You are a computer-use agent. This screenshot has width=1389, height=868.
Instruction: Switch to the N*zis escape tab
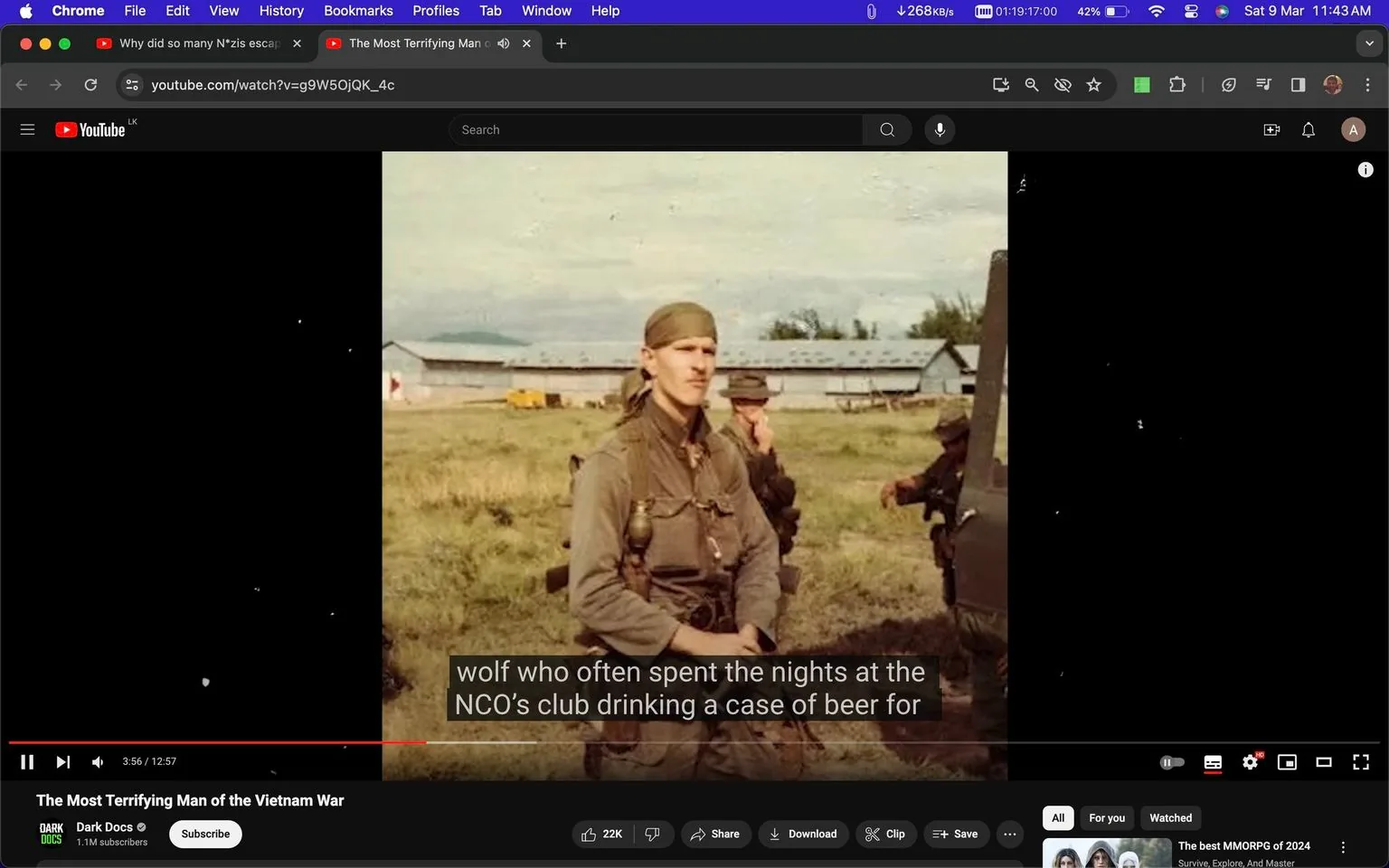[x=194, y=42]
